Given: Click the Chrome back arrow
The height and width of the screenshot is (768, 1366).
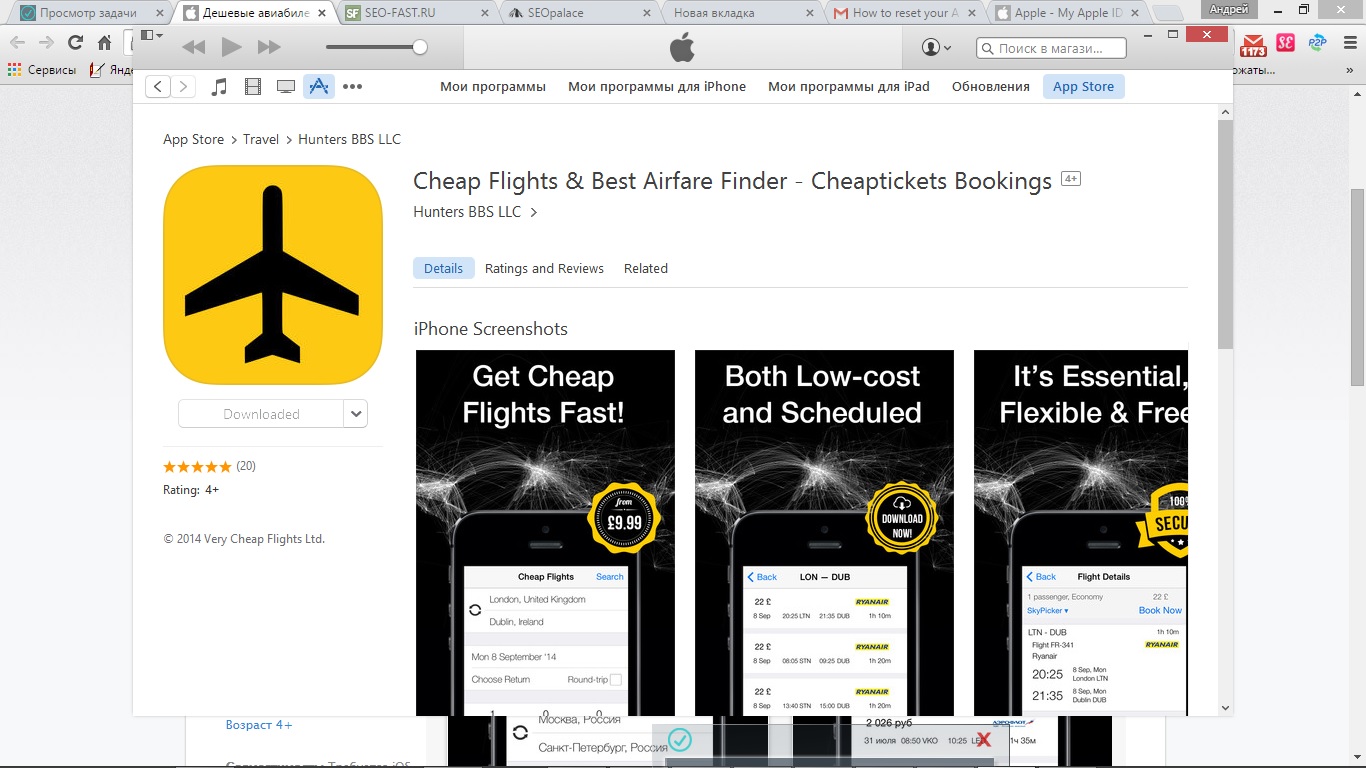Looking at the screenshot, I should tap(18, 43).
